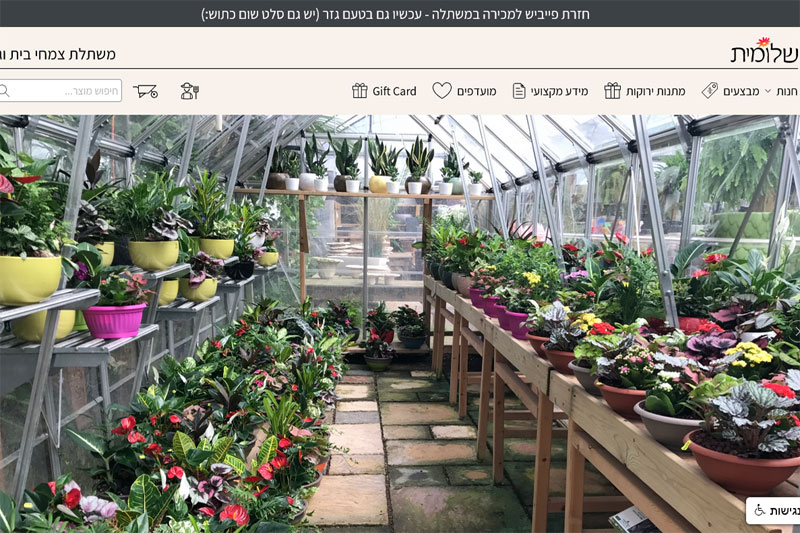Click the price tag icon beside מבצעים
This screenshot has height=533, width=800.
tap(710, 91)
